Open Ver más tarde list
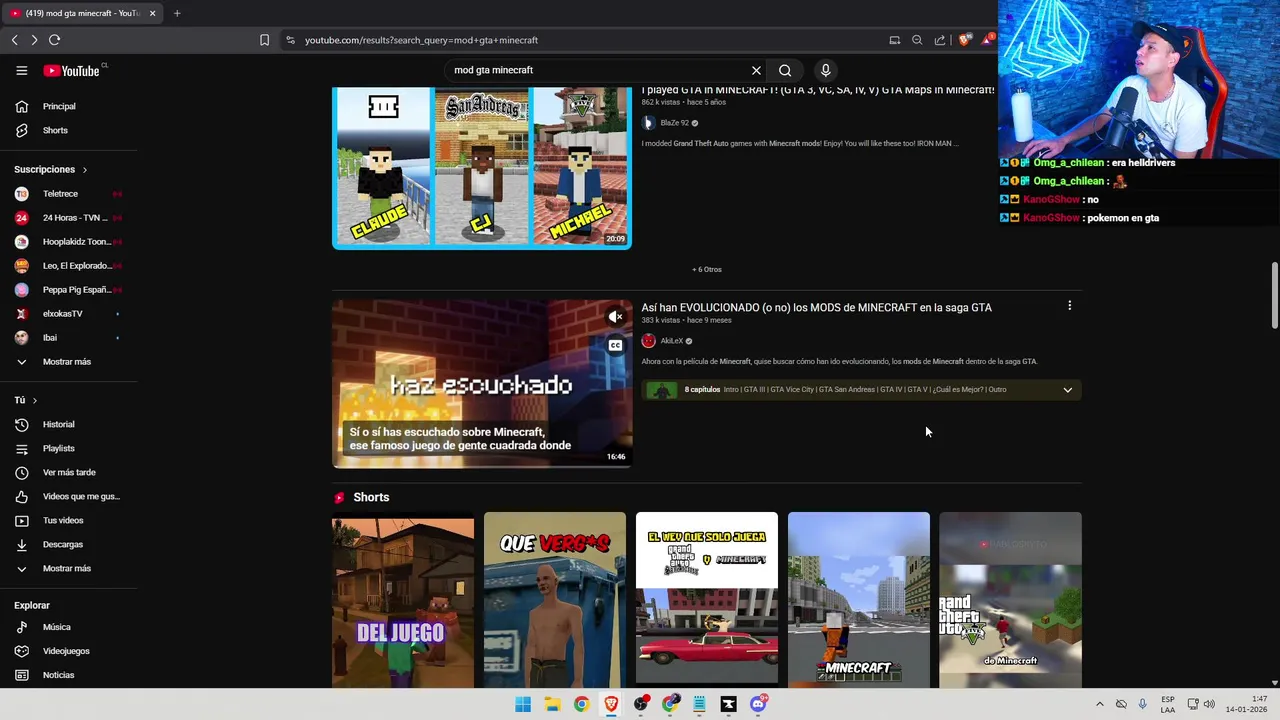The width and height of the screenshot is (1280, 720). [x=68, y=473]
